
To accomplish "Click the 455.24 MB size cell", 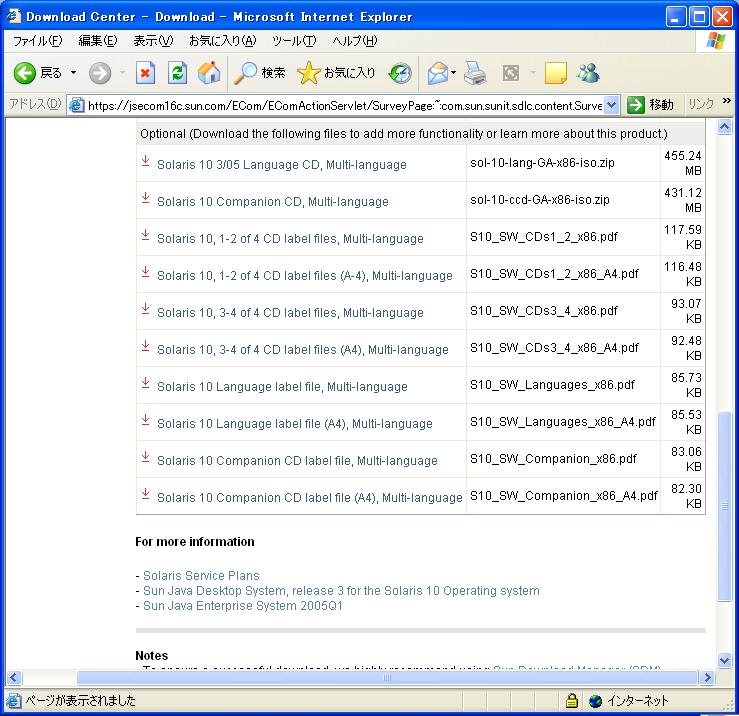I will click(683, 163).
